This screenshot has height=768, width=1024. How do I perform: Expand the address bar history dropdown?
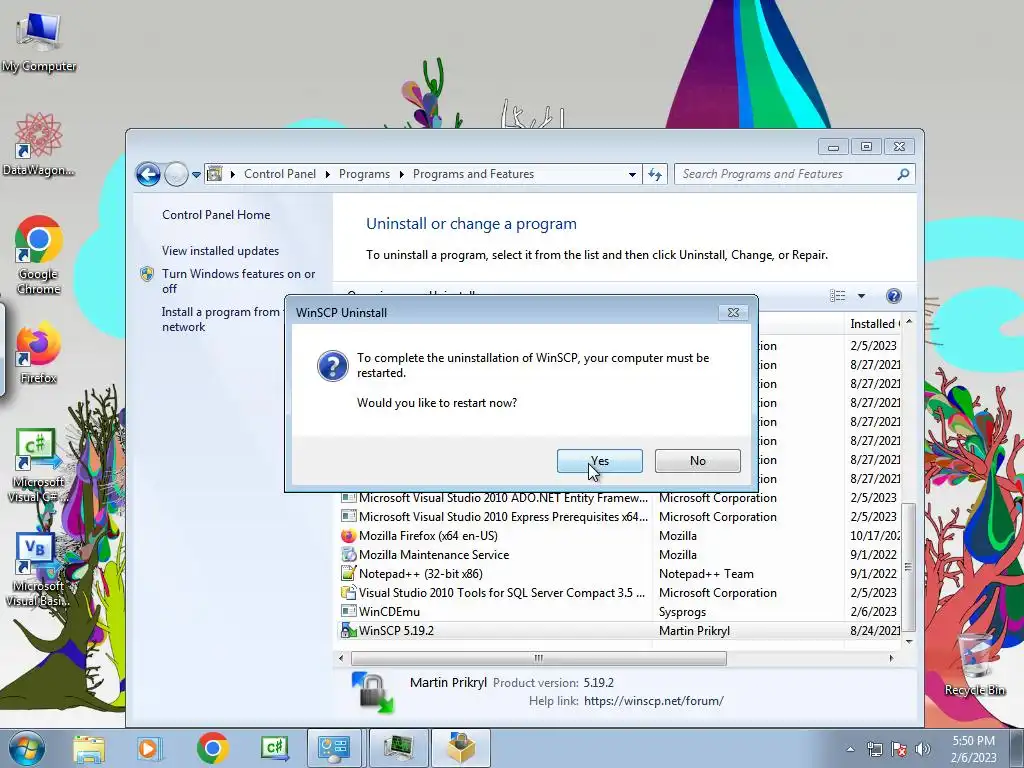(632, 174)
